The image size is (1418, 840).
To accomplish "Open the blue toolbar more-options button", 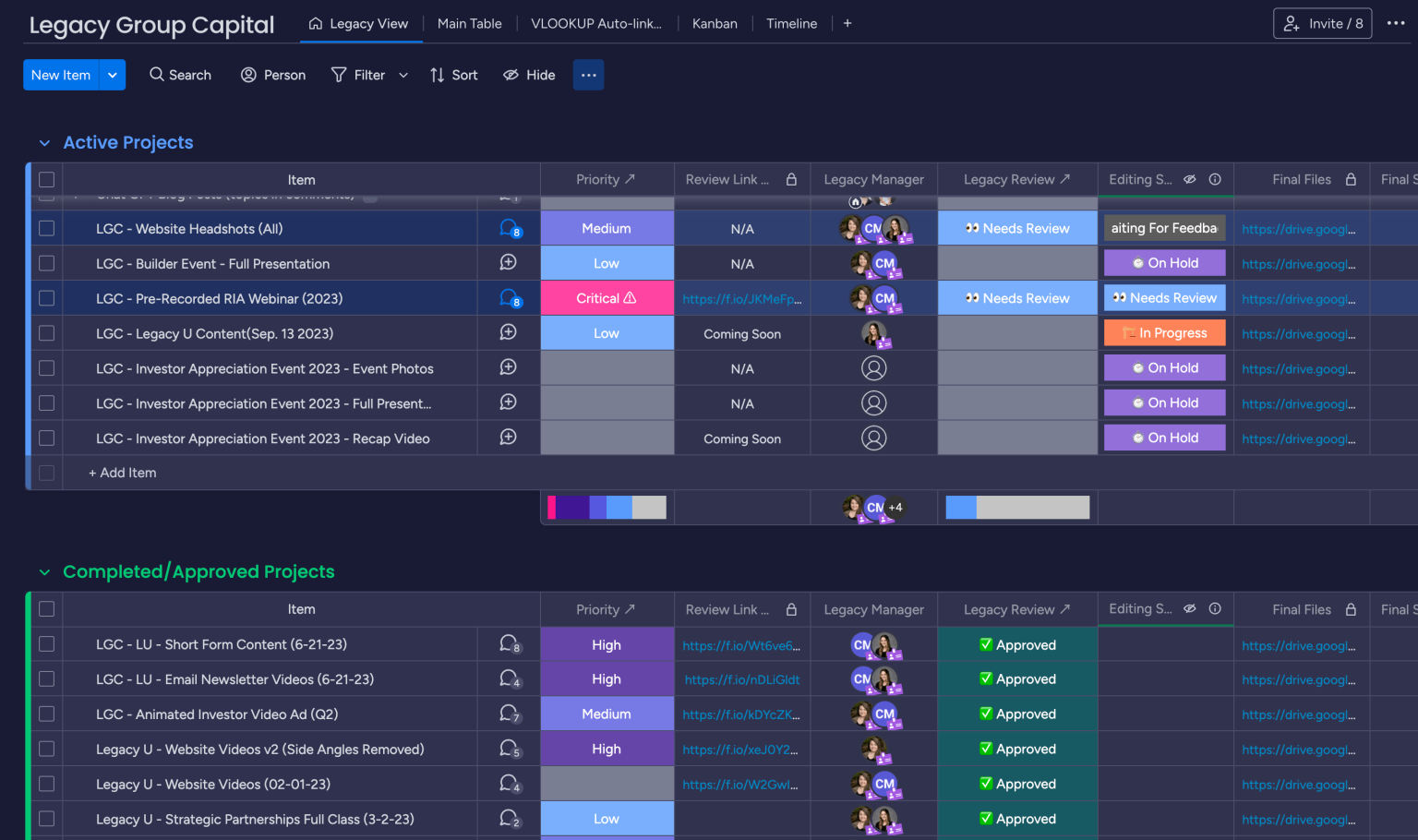I will 588,75.
